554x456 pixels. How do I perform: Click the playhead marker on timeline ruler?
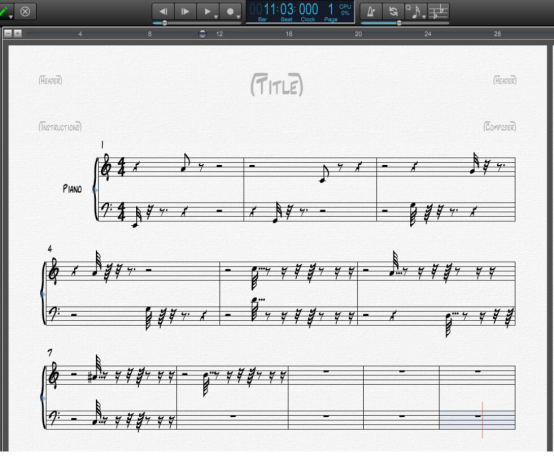[x=202, y=34]
